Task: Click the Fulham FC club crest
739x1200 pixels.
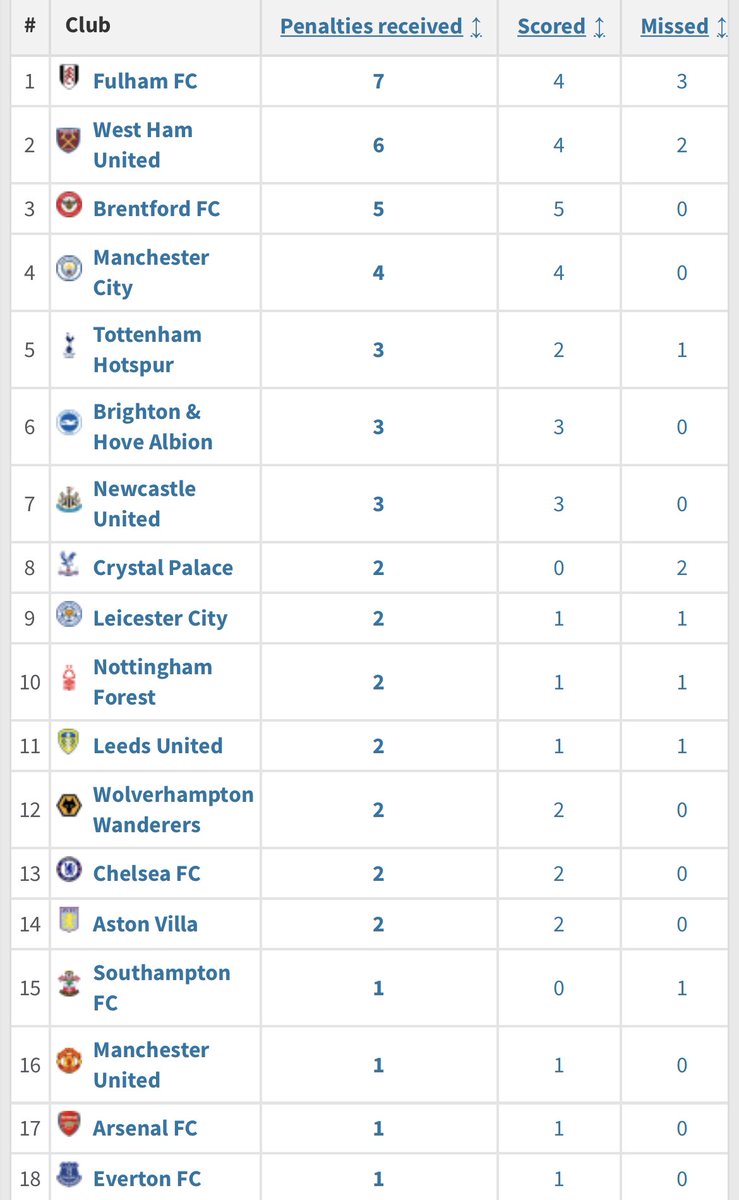Action: pyautogui.click(x=69, y=79)
